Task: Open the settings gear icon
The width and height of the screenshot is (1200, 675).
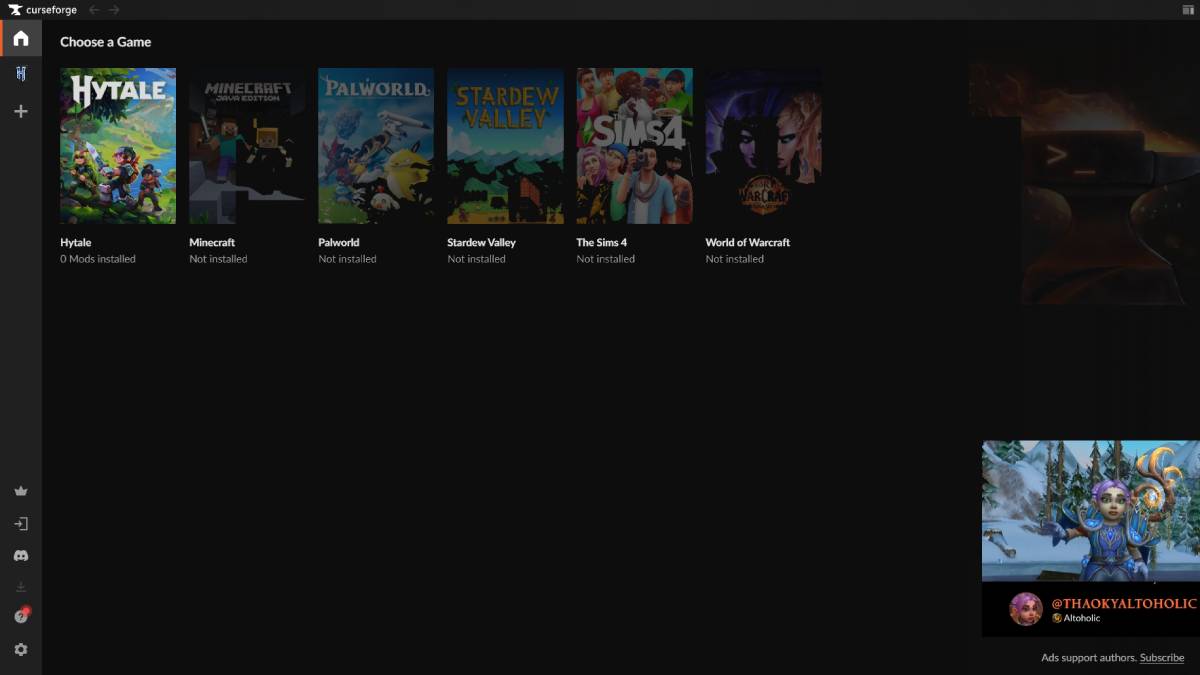Action: click(21, 649)
